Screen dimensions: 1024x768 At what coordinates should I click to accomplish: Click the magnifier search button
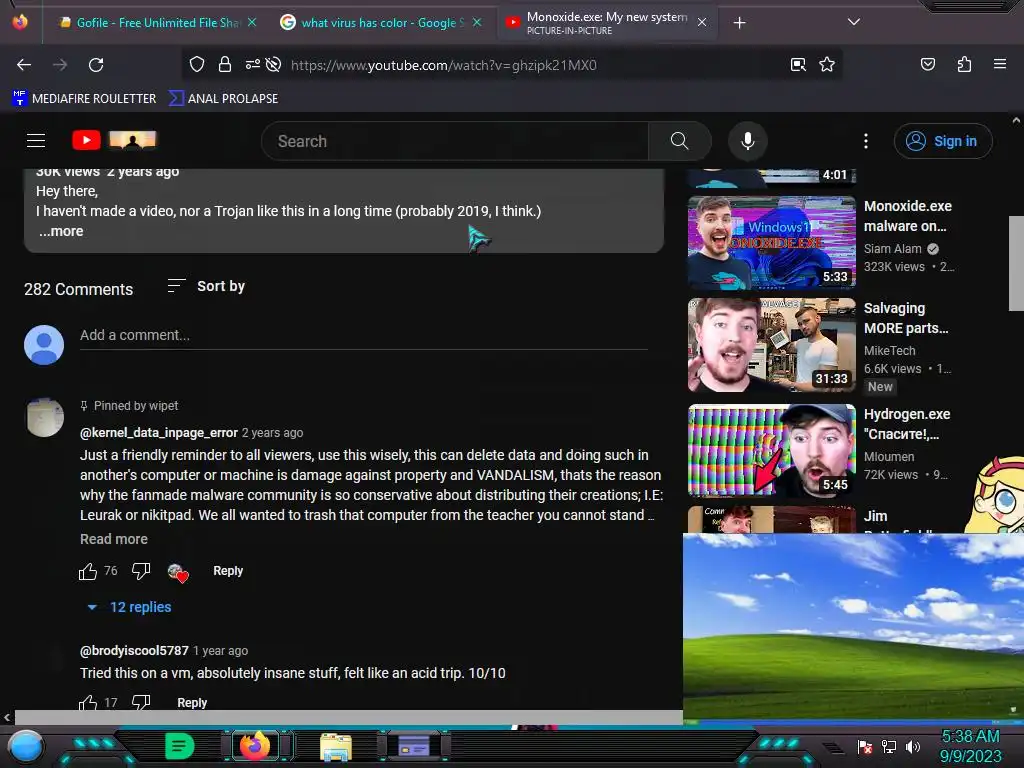[679, 141]
